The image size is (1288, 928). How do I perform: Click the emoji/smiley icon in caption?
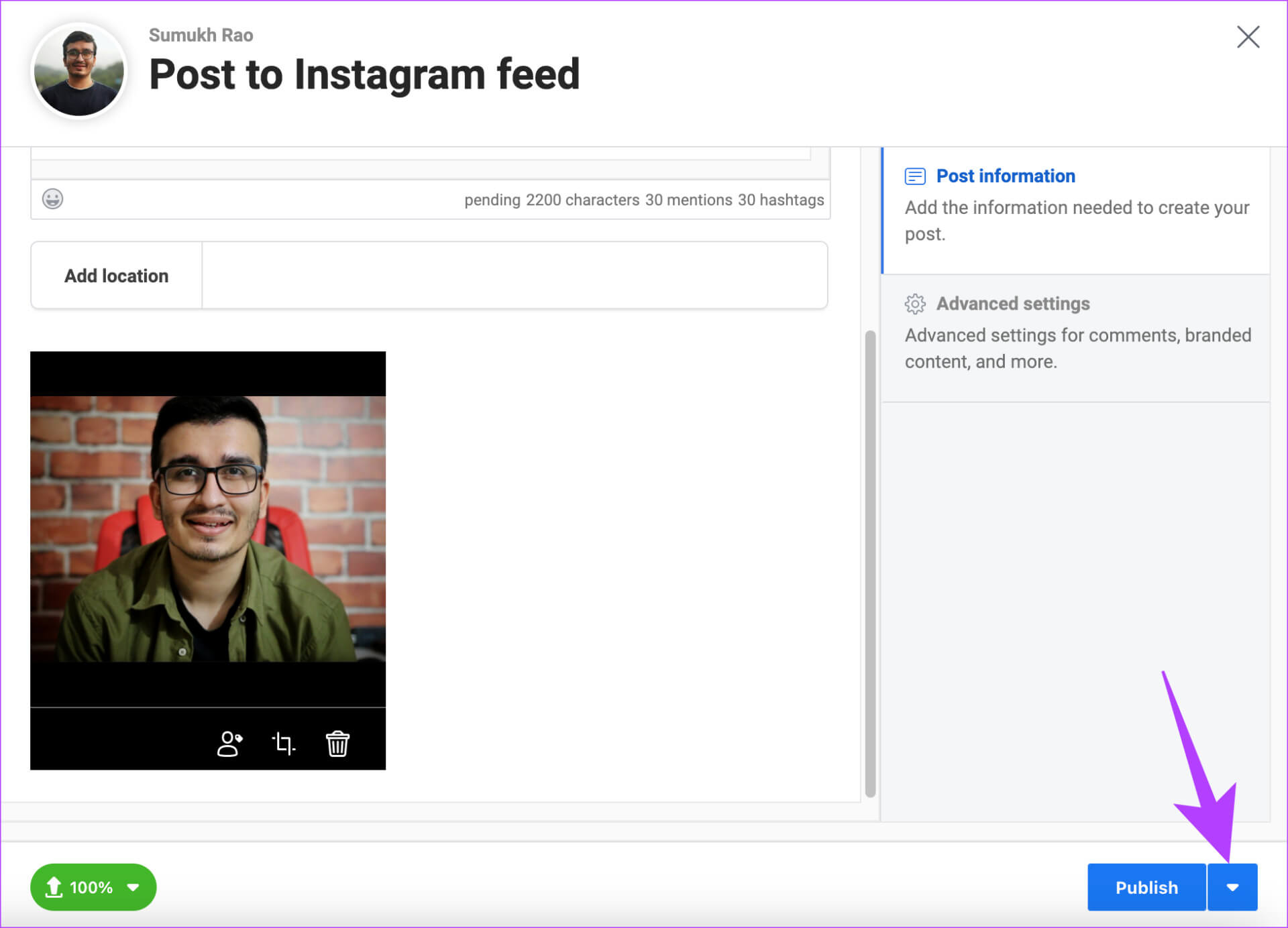pyautogui.click(x=52, y=198)
